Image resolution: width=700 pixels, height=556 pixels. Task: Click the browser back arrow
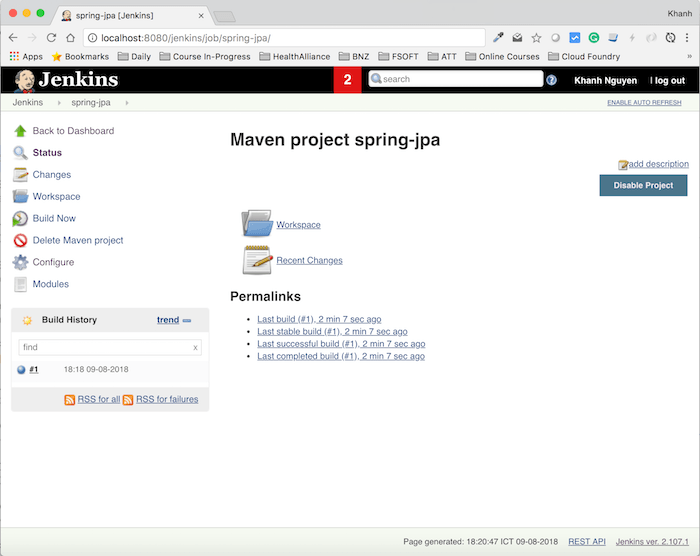coord(13,38)
